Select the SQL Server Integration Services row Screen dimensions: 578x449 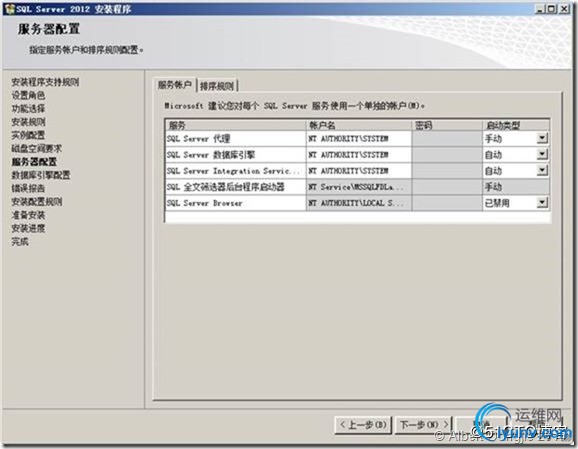coord(357,171)
